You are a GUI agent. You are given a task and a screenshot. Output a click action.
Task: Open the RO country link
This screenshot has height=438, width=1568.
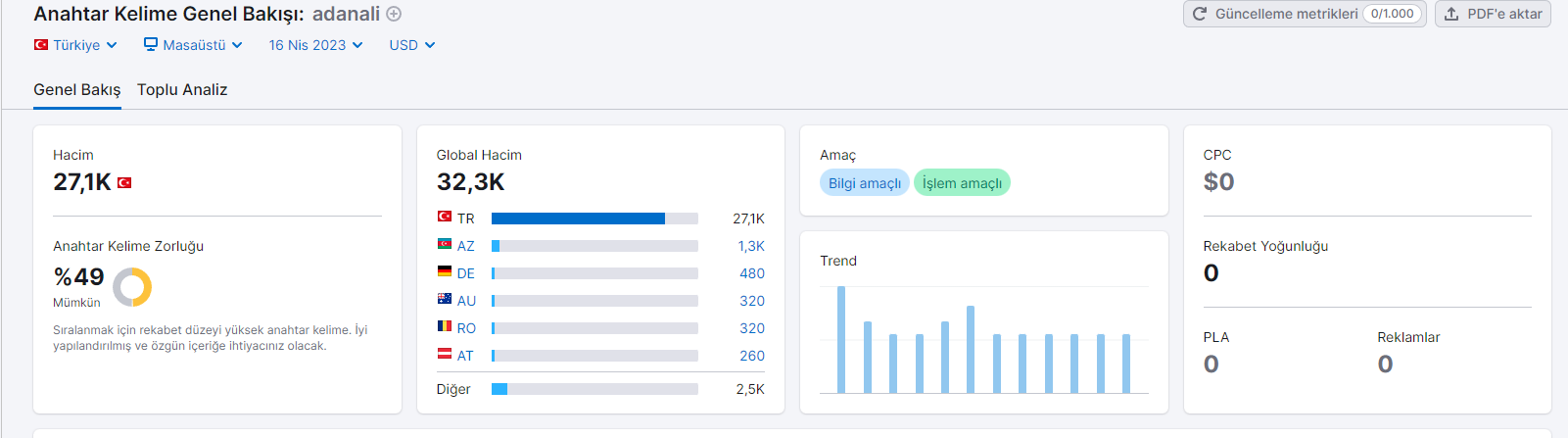466,328
